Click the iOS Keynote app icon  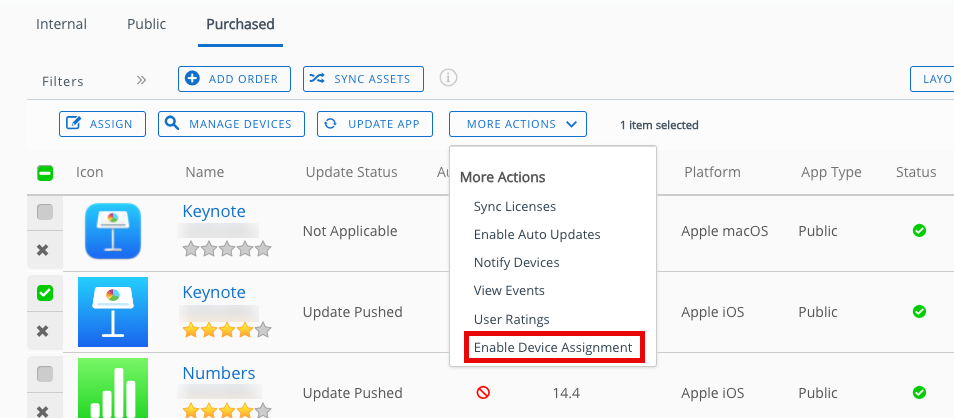coord(112,311)
